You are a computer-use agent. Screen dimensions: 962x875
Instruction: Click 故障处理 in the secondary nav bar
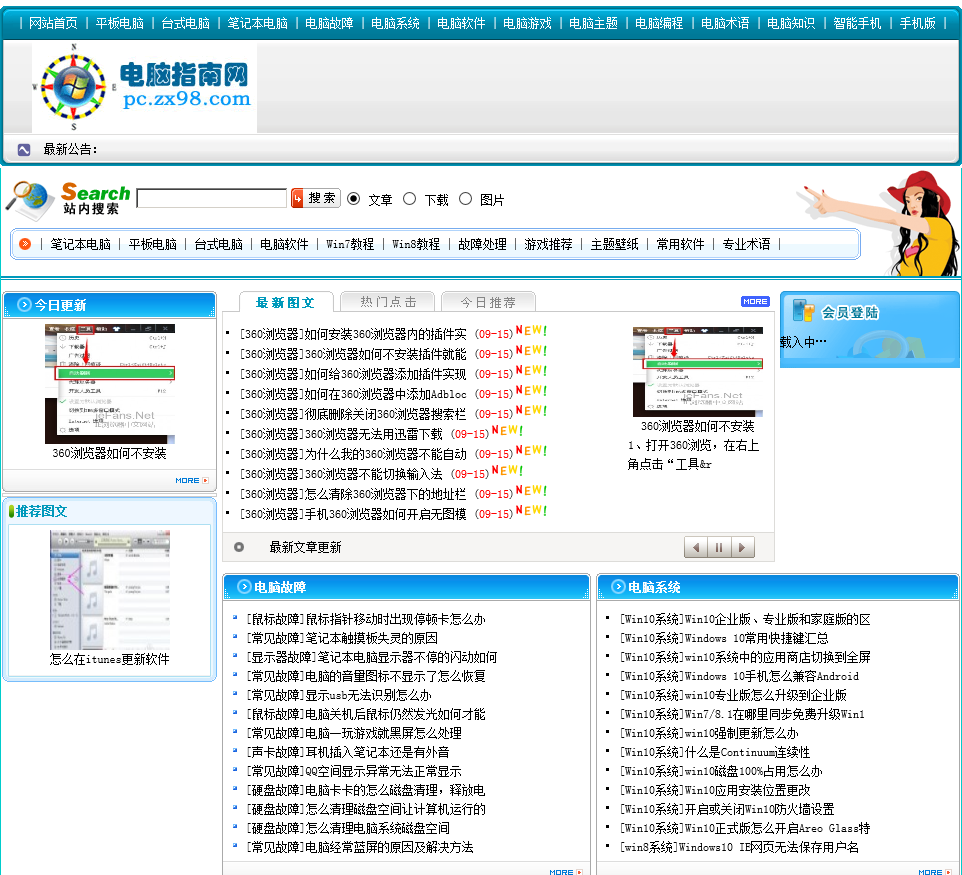coord(482,244)
